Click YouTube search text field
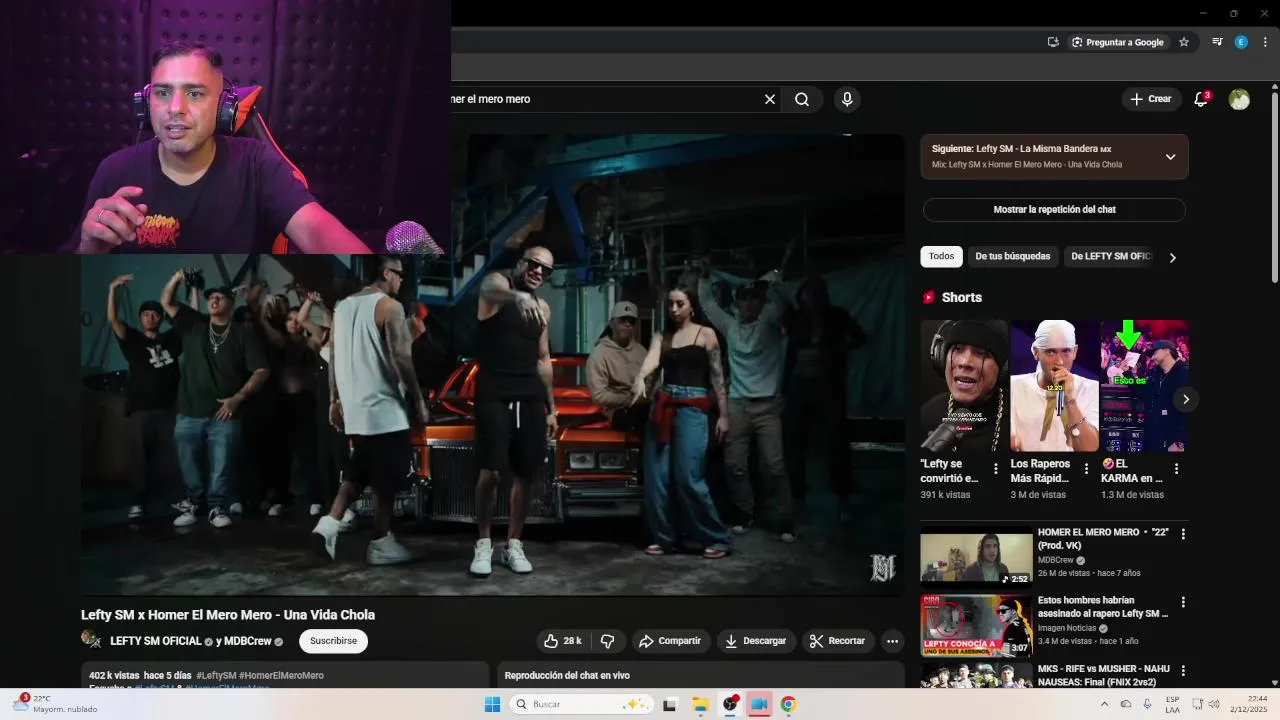 (x=603, y=99)
